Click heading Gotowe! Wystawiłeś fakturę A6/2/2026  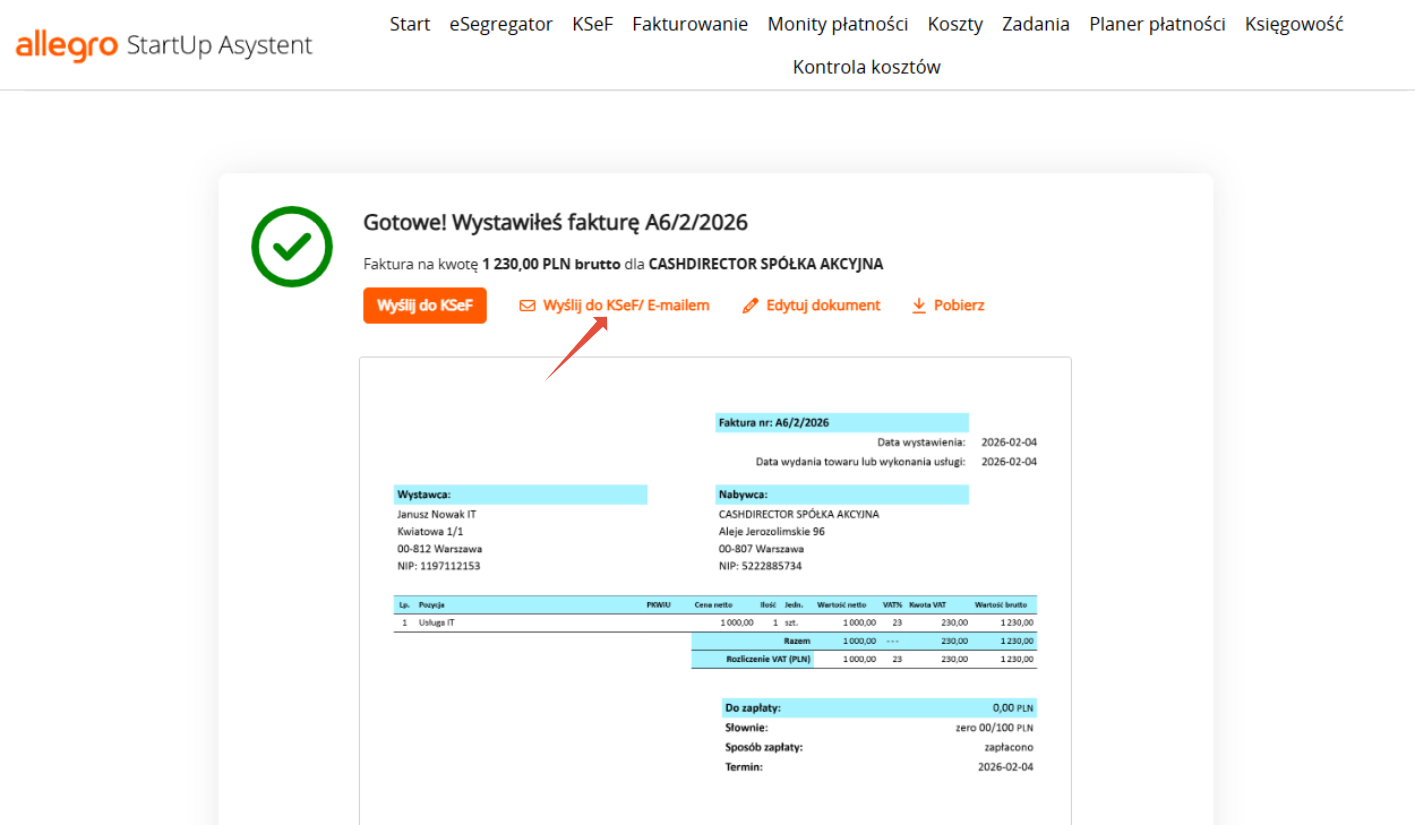(x=556, y=223)
